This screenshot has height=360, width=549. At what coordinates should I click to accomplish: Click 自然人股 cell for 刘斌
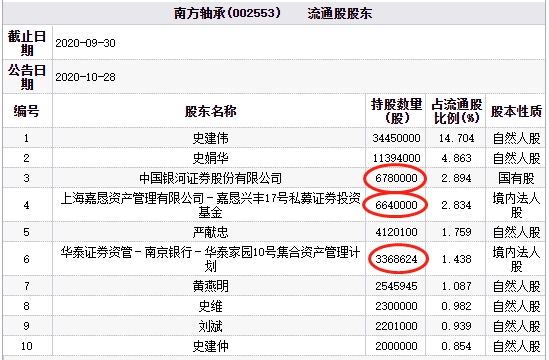click(516, 326)
